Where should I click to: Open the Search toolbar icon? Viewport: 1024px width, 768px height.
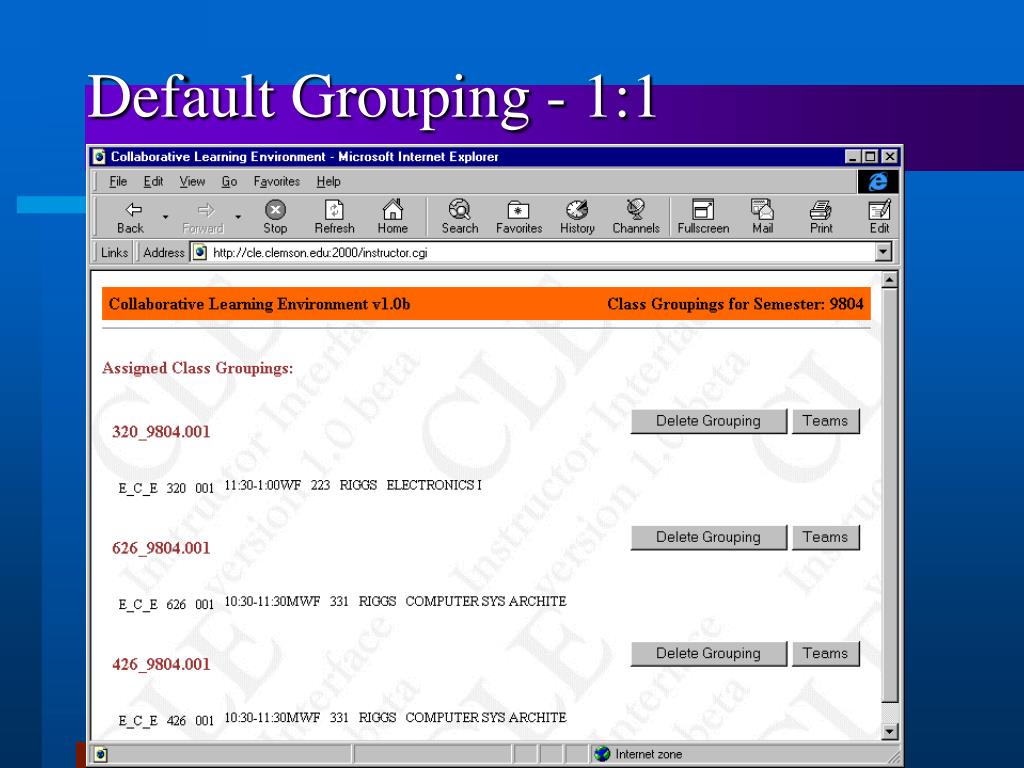[x=460, y=217]
